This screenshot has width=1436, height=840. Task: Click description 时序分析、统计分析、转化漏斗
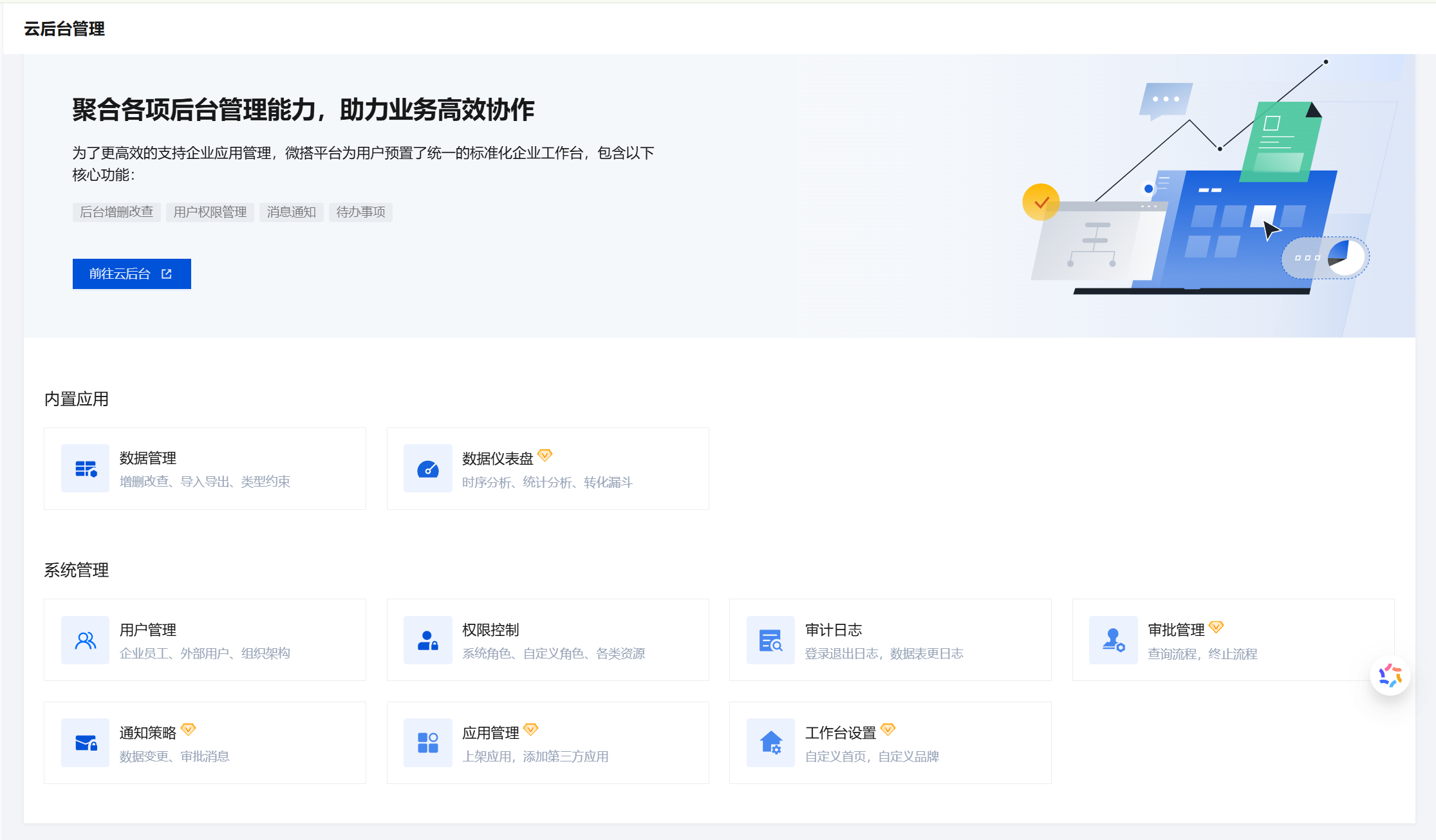tap(547, 482)
